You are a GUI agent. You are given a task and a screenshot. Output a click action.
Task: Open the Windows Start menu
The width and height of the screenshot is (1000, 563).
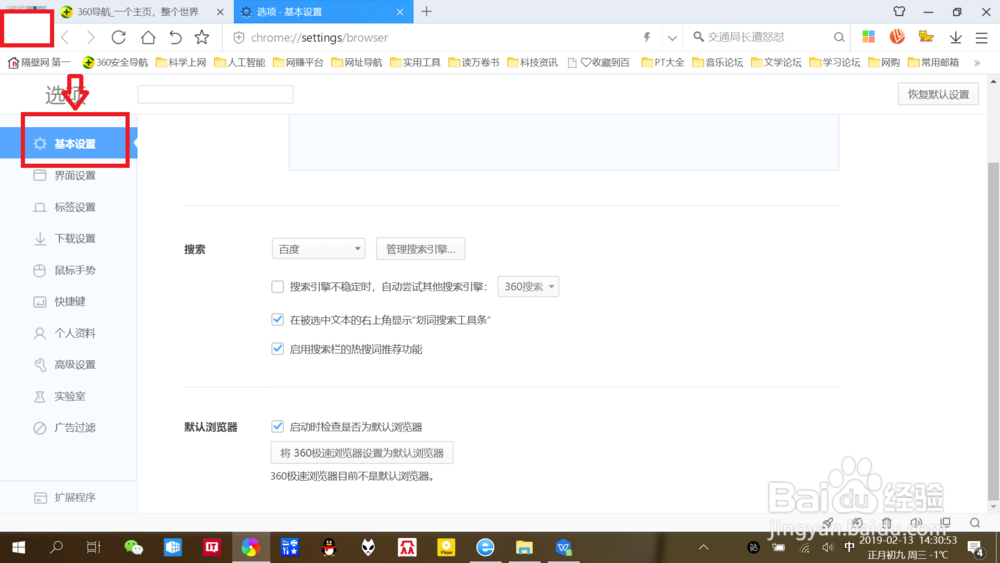[18, 547]
